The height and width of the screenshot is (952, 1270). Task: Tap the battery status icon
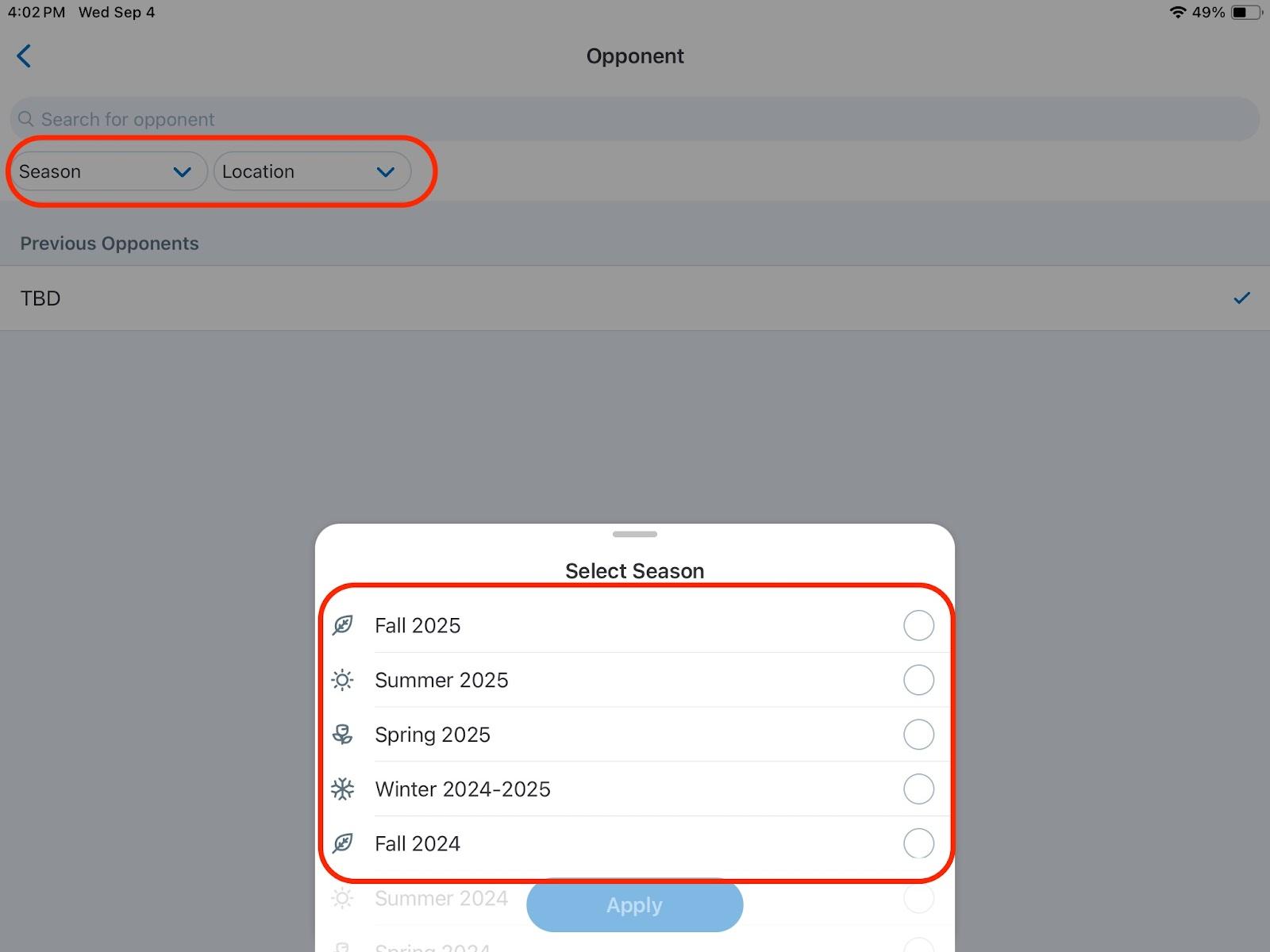(1245, 13)
